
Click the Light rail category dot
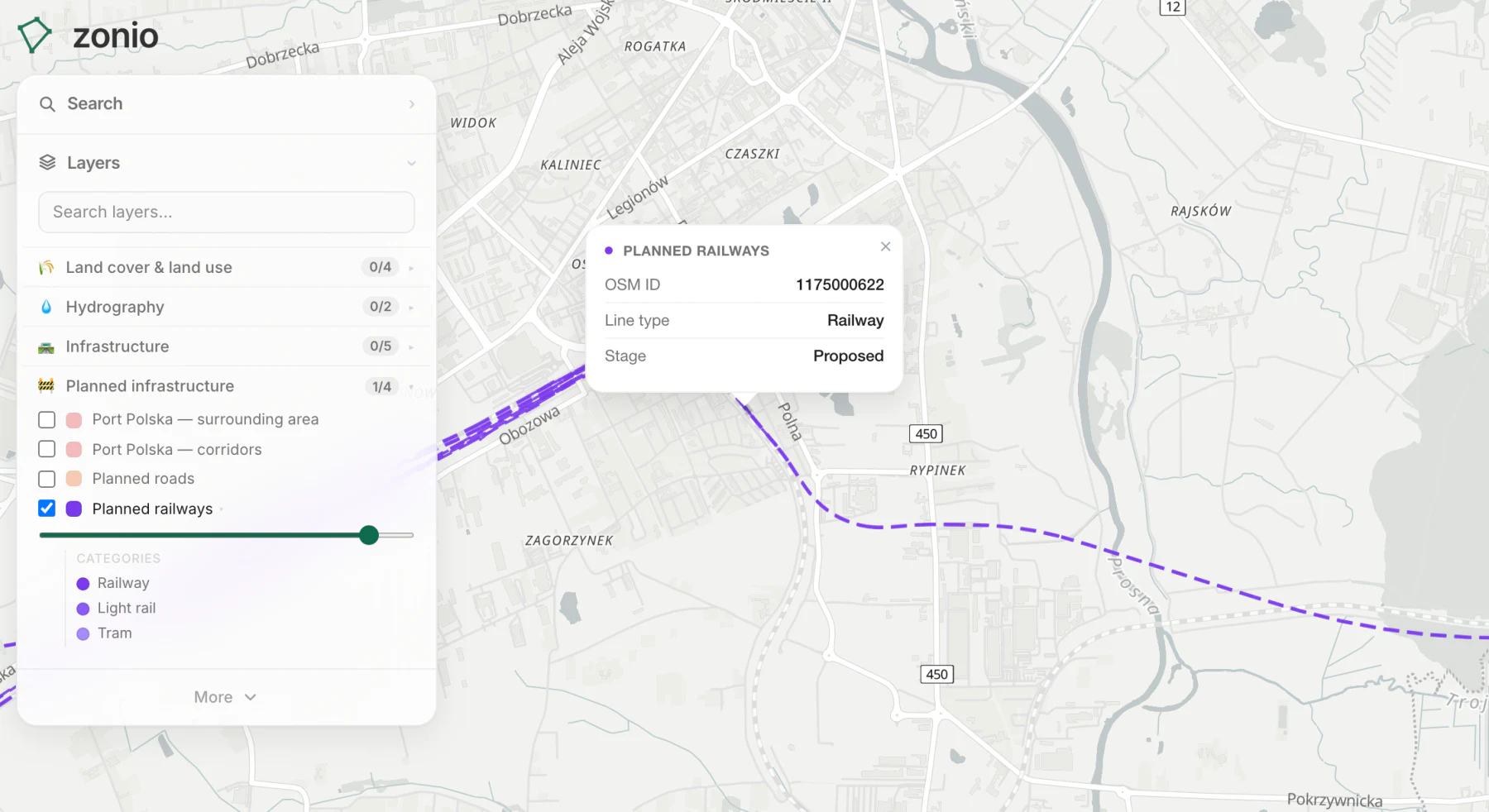(x=83, y=609)
